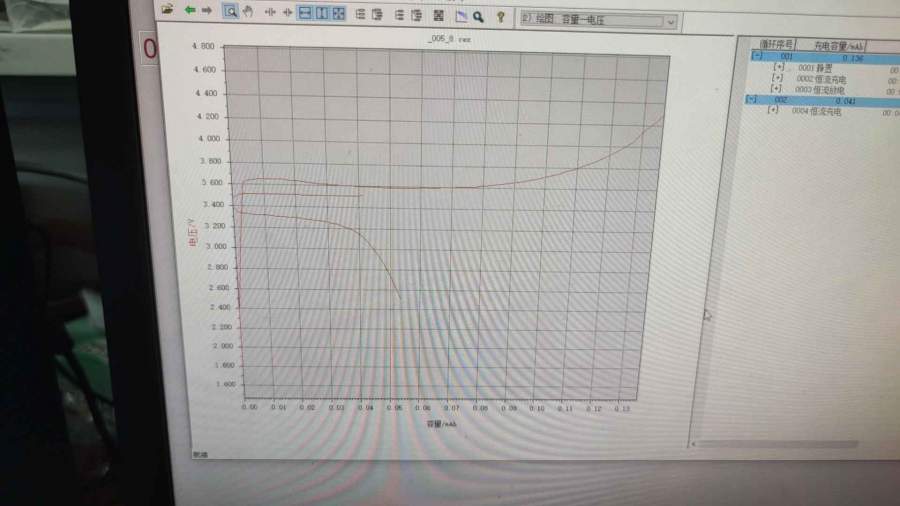Go back with the green left arrow
Viewport: 900px width, 506px height.
(x=189, y=10)
